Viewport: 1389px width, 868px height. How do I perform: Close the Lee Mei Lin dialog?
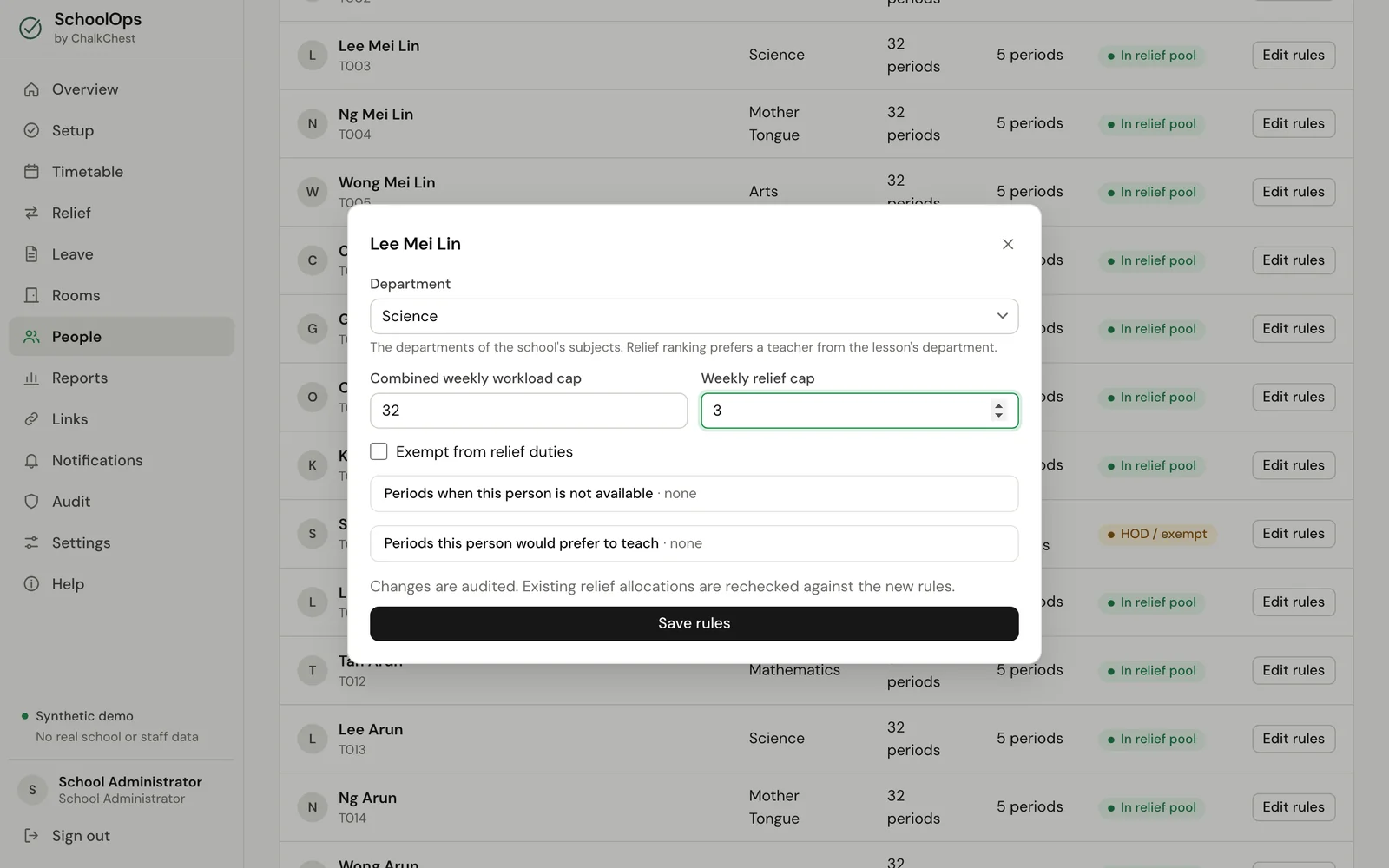[x=1008, y=244]
